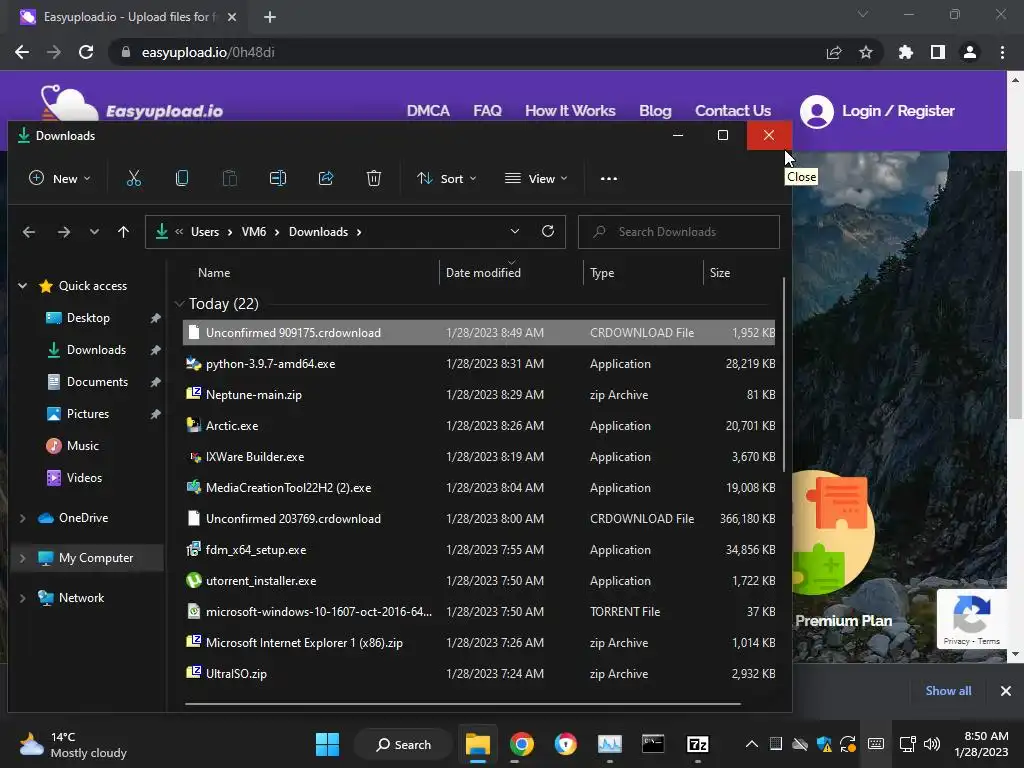Viewport: 1024px width, 768px height.
Task: Open 7-Zip from the taskbar
Action: (697, 744)
